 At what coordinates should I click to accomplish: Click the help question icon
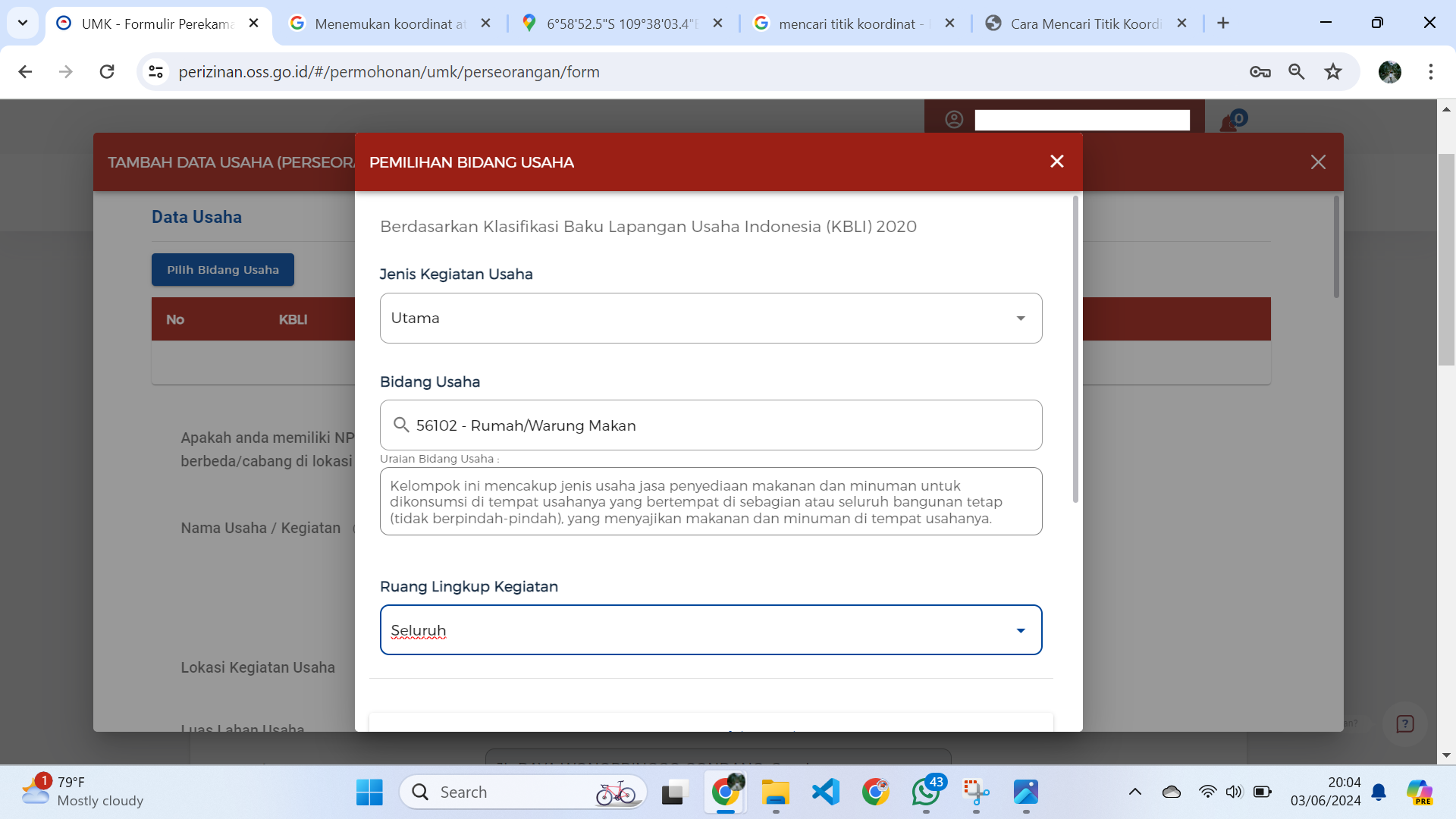(x=1404, y=723)
